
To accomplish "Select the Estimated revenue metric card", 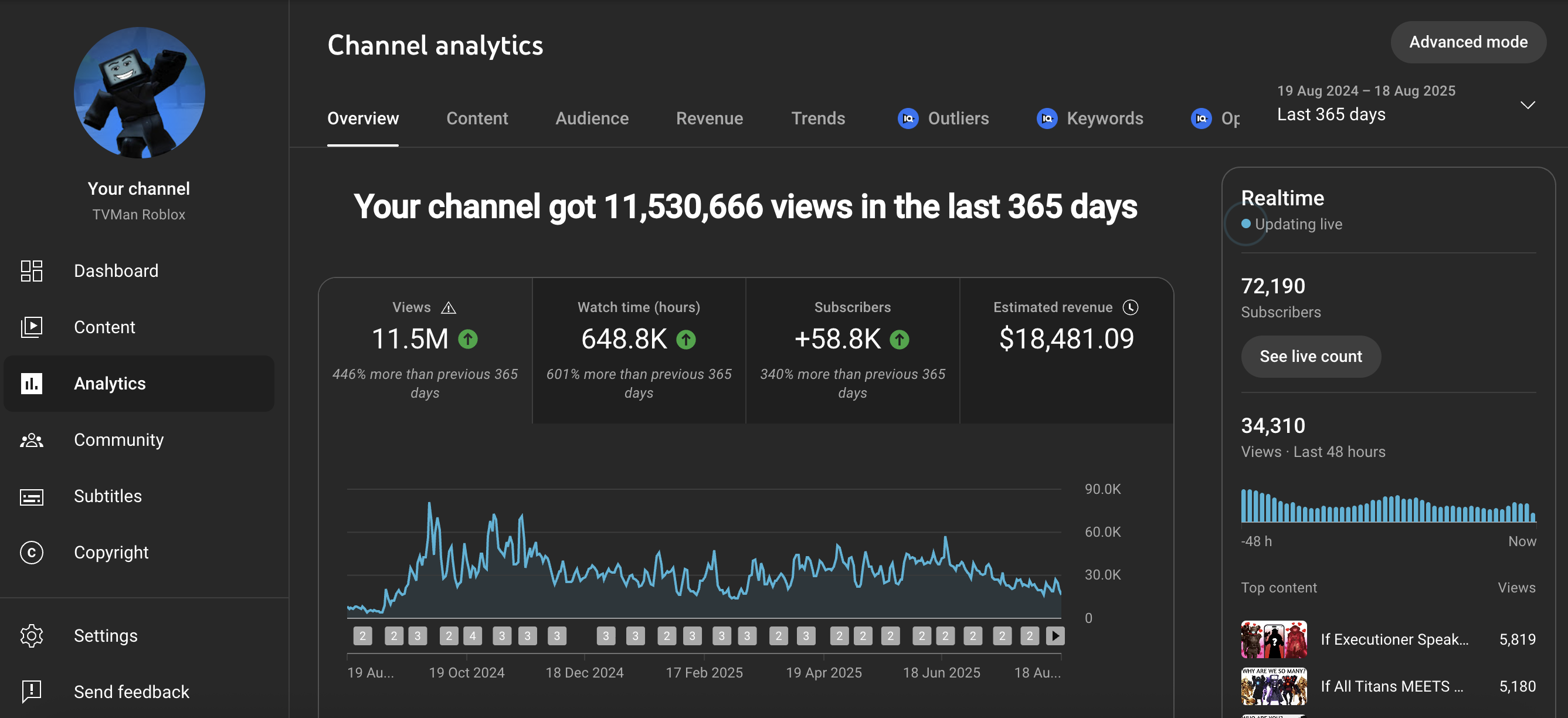I will (x=1066, y=350).
